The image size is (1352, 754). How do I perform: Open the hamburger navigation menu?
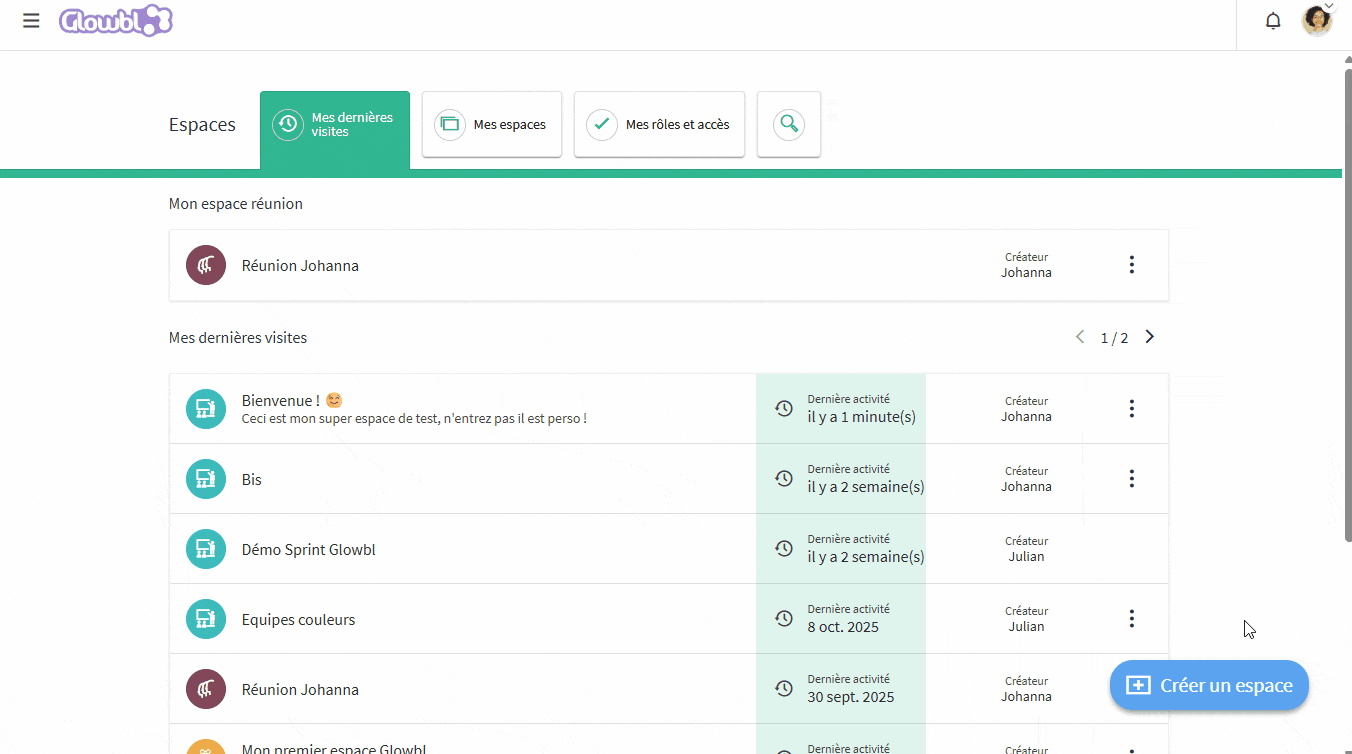tap(31, 20)
